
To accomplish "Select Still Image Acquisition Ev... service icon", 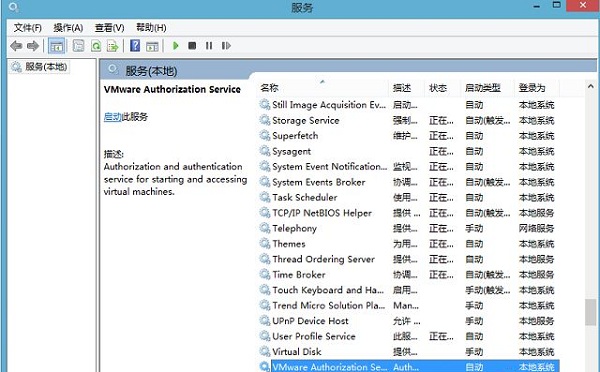I will coord(265,104).
